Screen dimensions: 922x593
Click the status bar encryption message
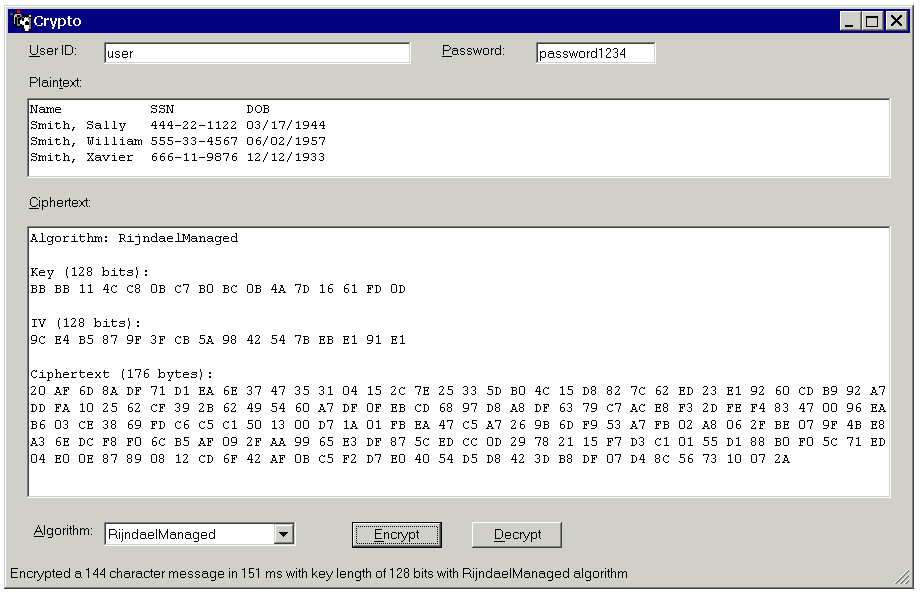(x=318, y=574)
